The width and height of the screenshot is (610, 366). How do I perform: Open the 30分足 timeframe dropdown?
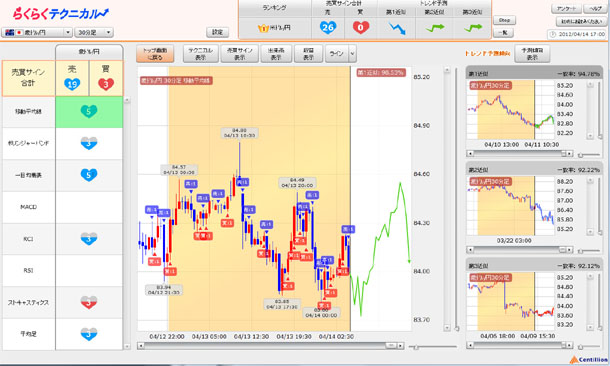point(94,32)
